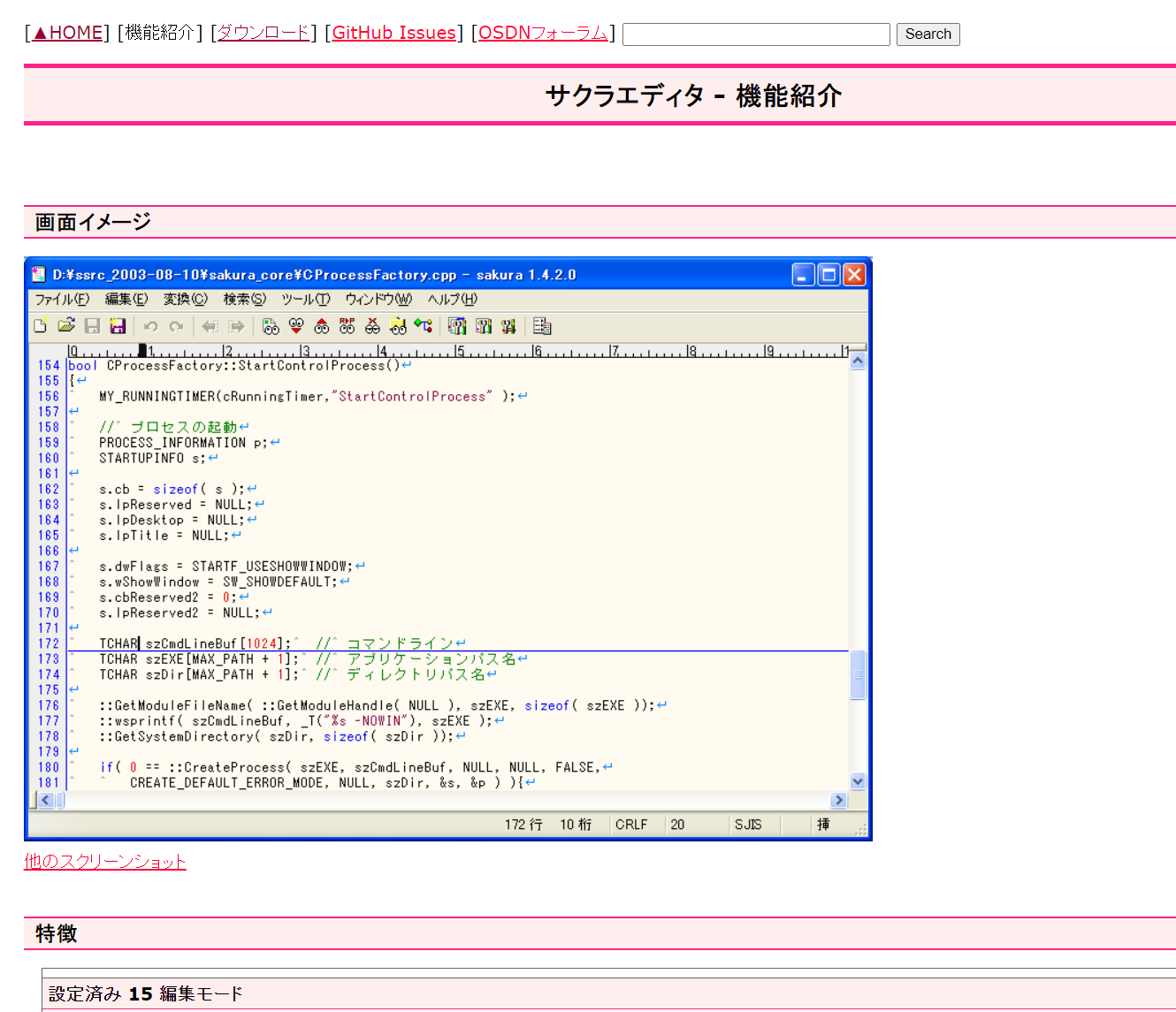Click the Open file folder icon
1176x1012 pixels.
(66, 326)
